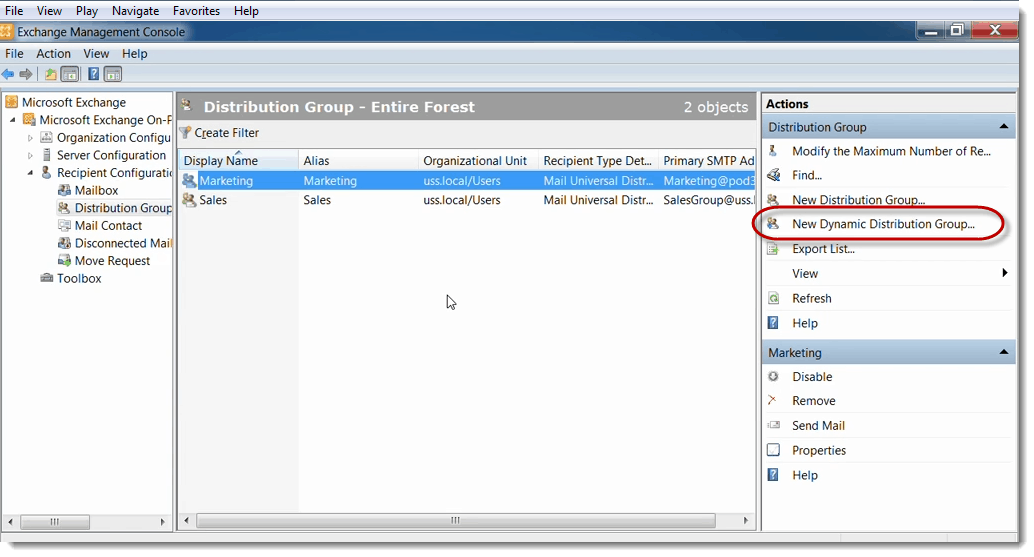Open the console Action menu

point(53,54)
